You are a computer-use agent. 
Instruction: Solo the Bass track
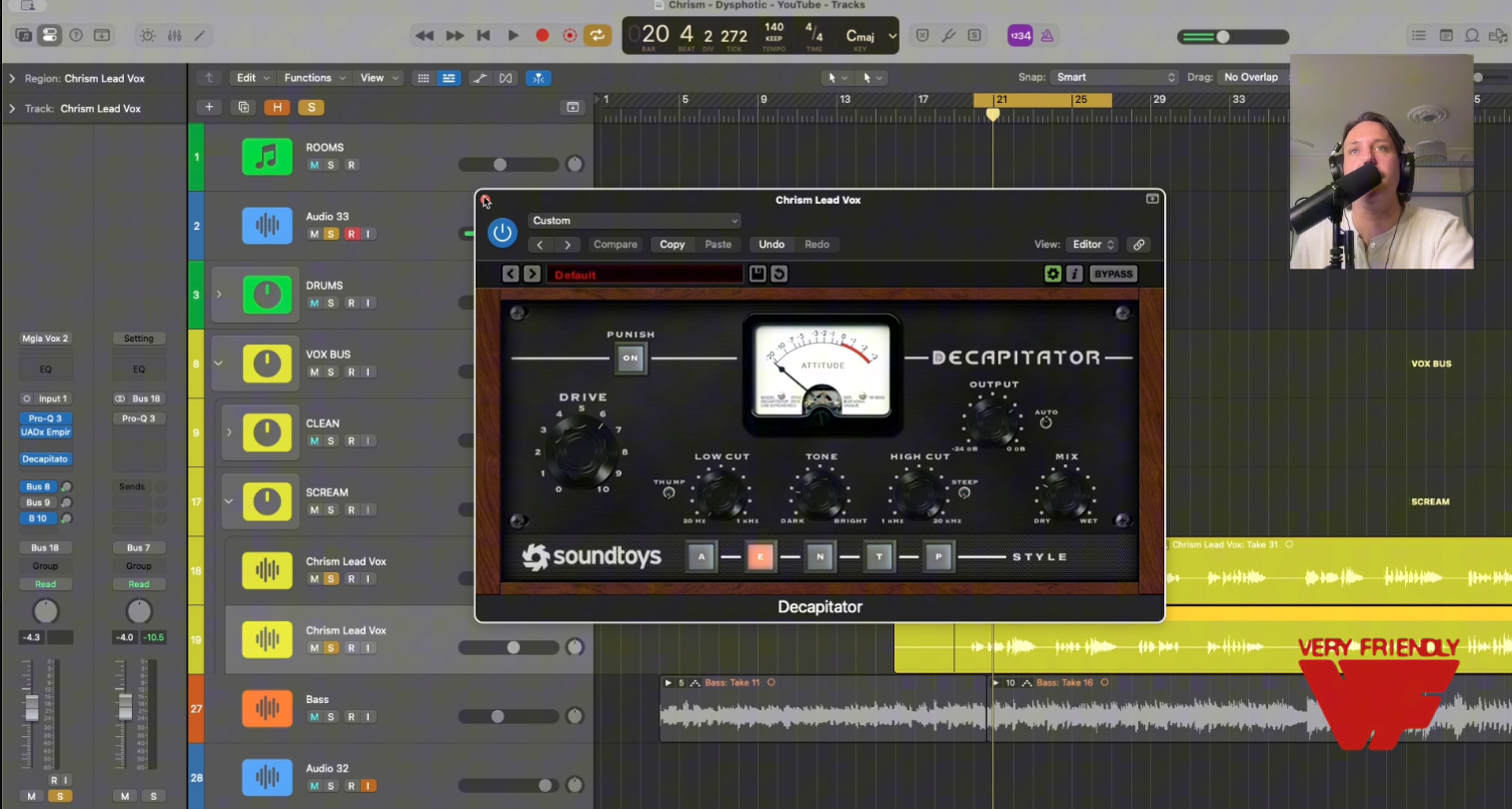[x=332, y=717]
